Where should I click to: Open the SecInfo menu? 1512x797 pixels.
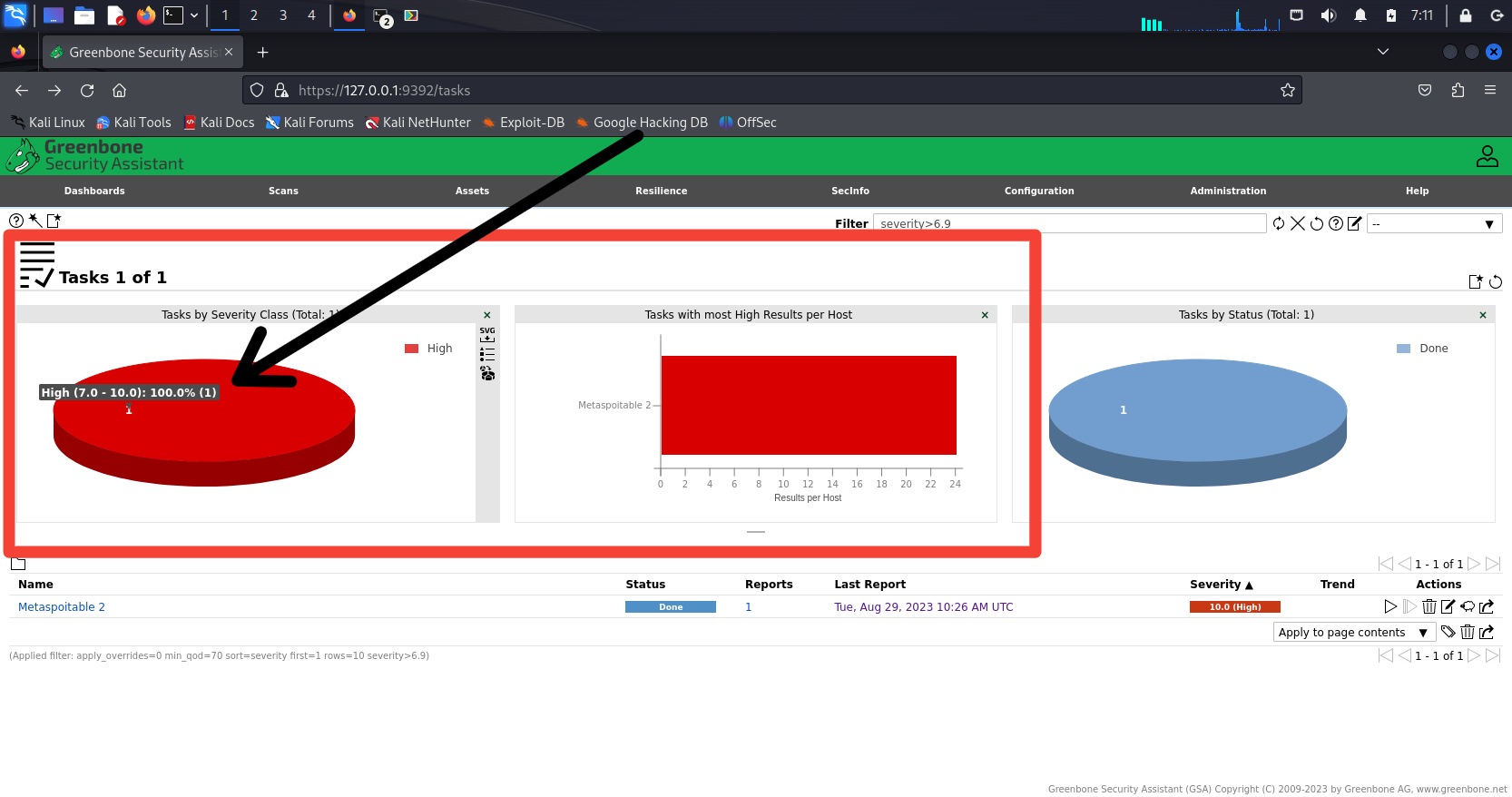click(850, 191)
